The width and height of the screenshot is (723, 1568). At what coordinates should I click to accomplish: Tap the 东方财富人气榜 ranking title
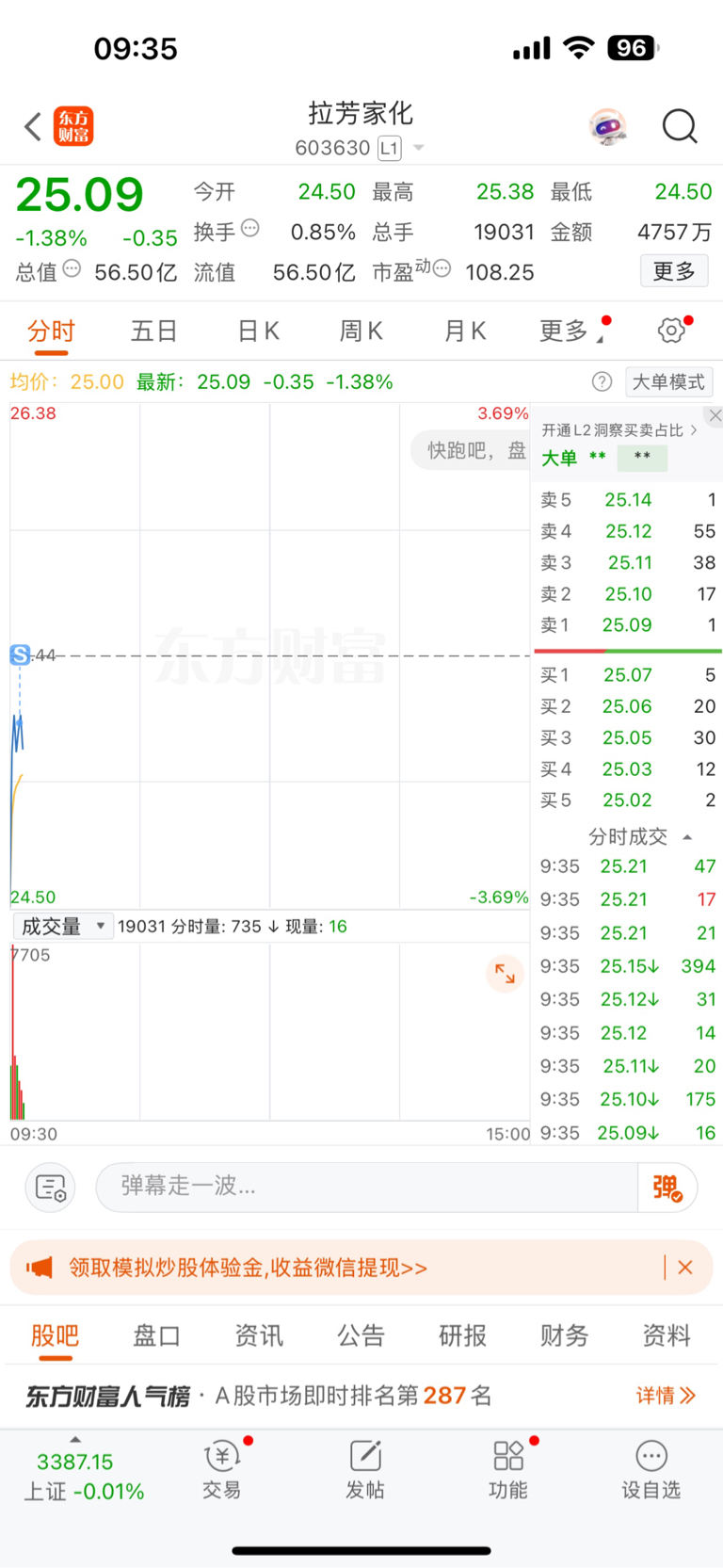[x=107, y=1396]
